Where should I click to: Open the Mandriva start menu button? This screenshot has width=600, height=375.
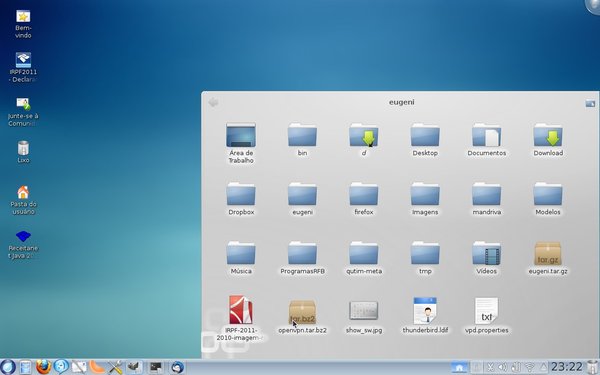tap(7, 367)
